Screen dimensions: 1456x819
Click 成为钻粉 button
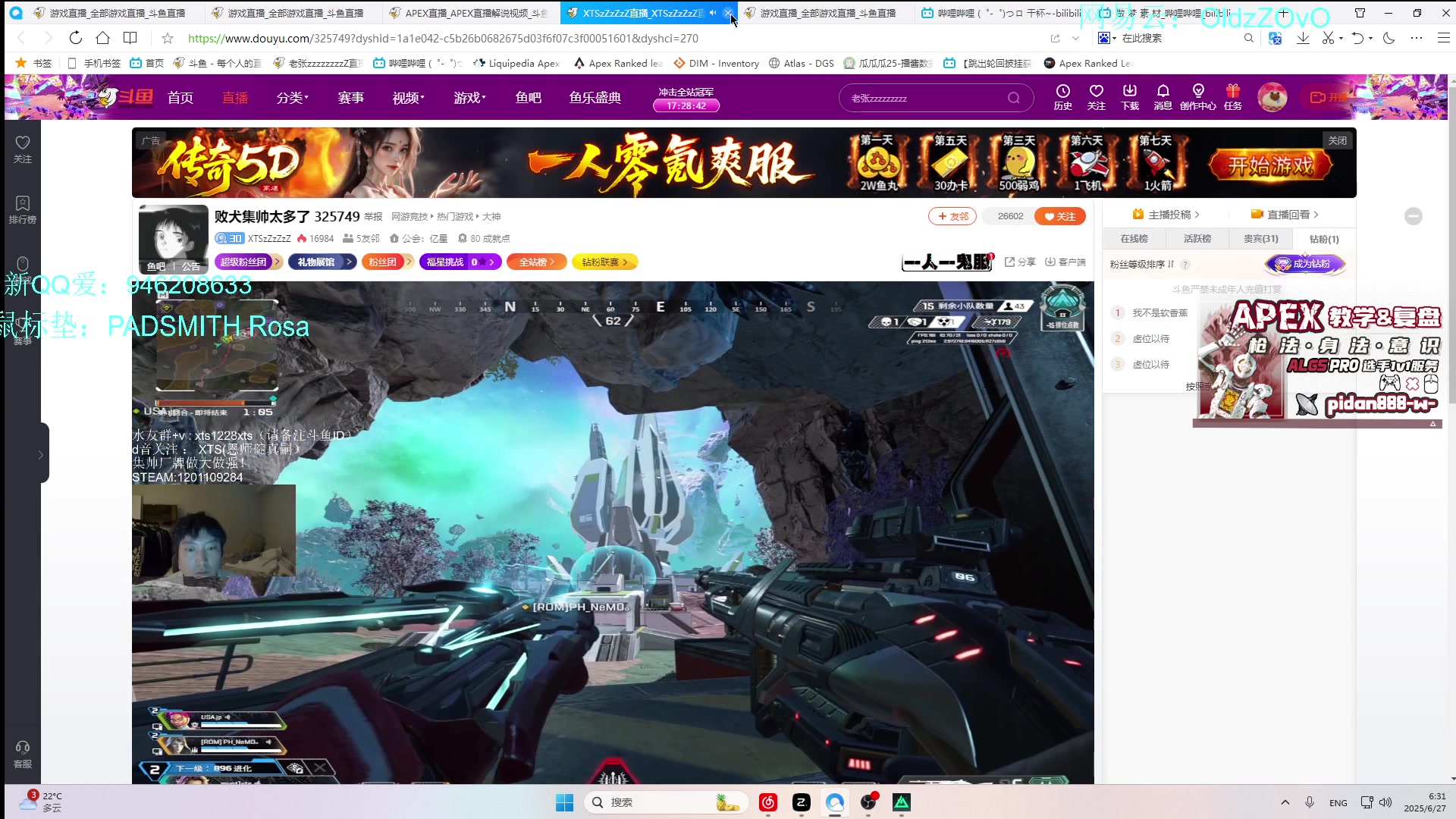click(1304, 264)
